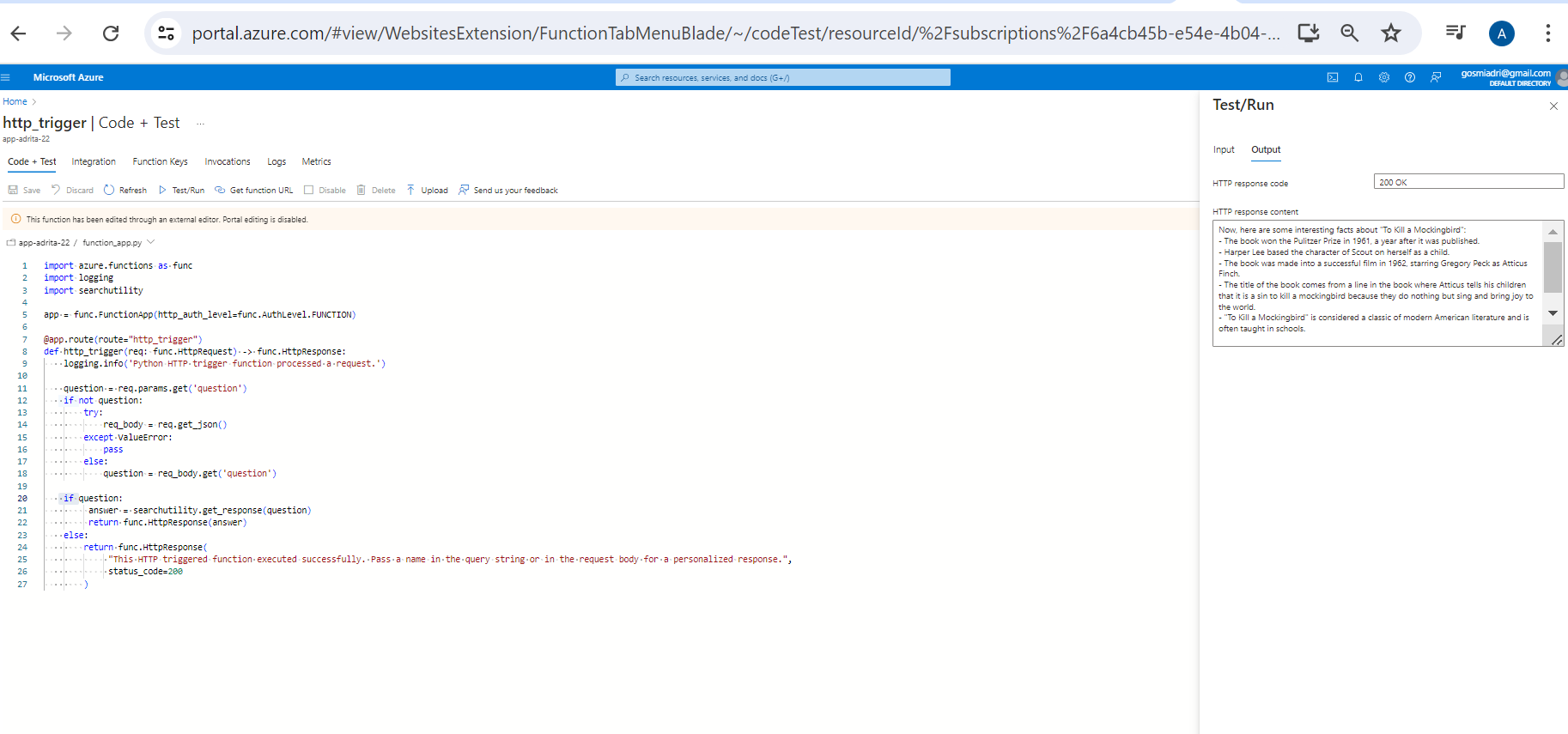This screenshot has height=734, width=1568.
Task: Open Azure portal settings gear
Action: [1384, 77]
